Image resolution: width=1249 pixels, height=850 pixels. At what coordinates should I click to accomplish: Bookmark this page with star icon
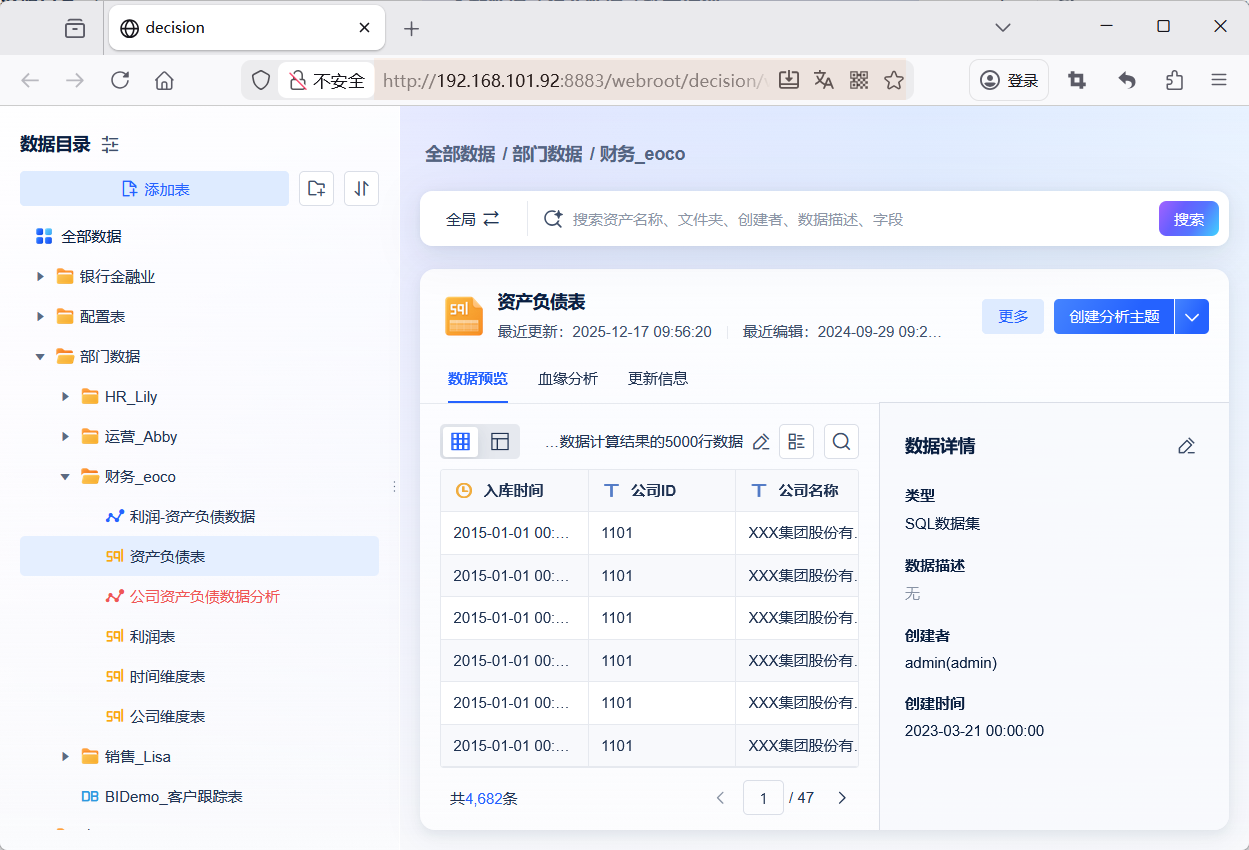pos(894,80)
